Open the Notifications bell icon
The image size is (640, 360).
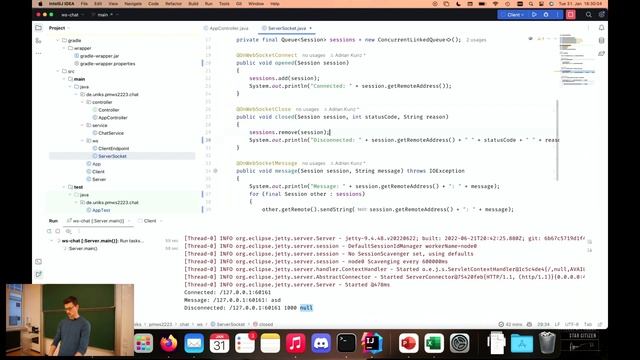point(601,28)
